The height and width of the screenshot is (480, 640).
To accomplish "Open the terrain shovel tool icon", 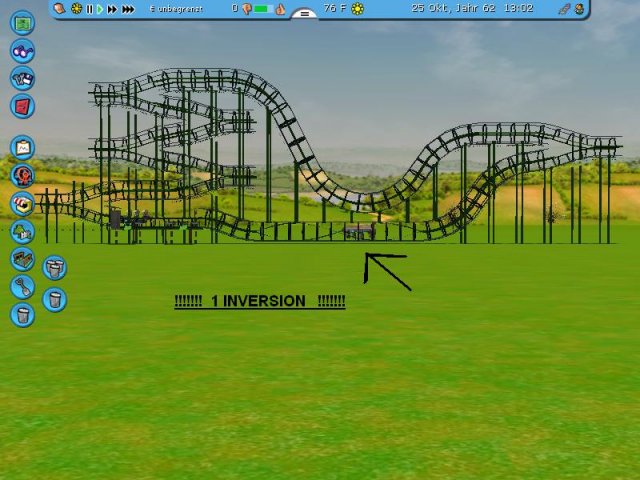I will pos(22,287).
